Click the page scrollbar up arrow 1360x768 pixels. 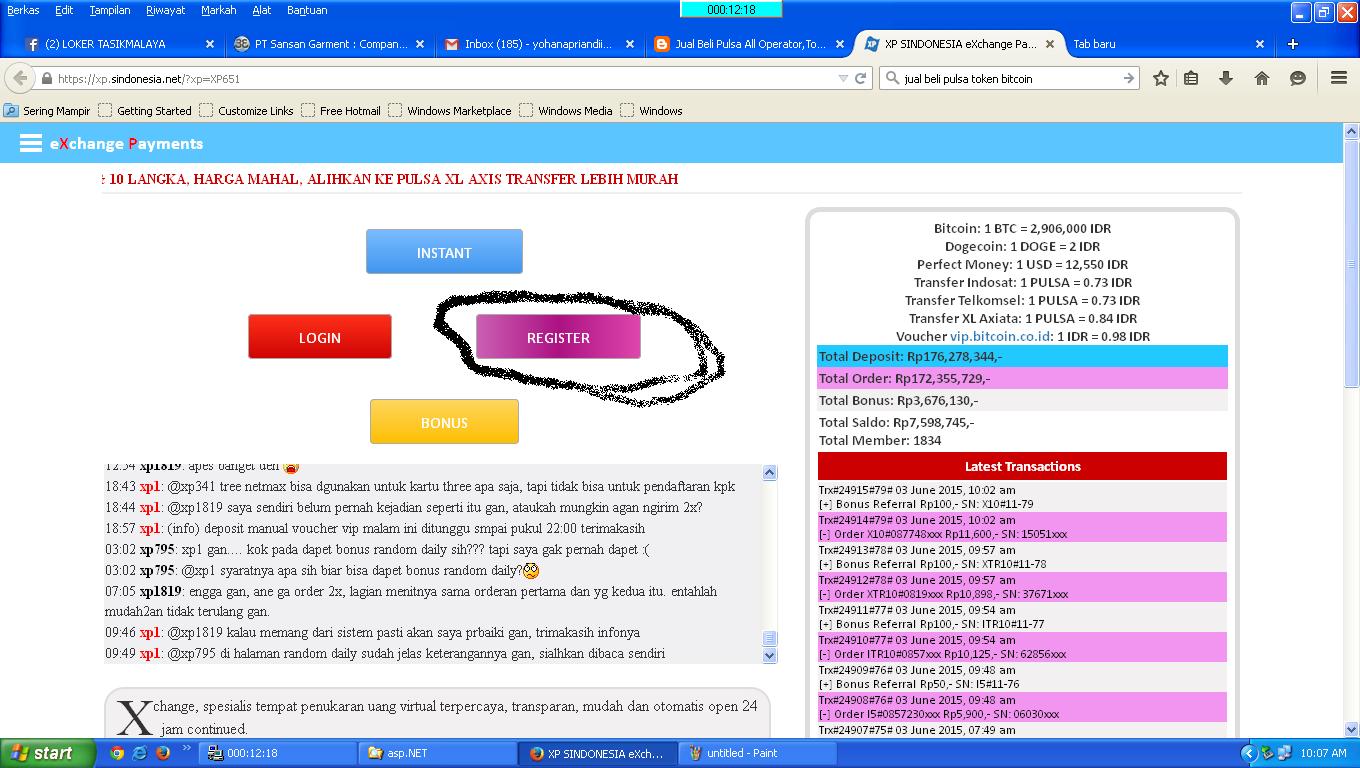[1352, 132]
